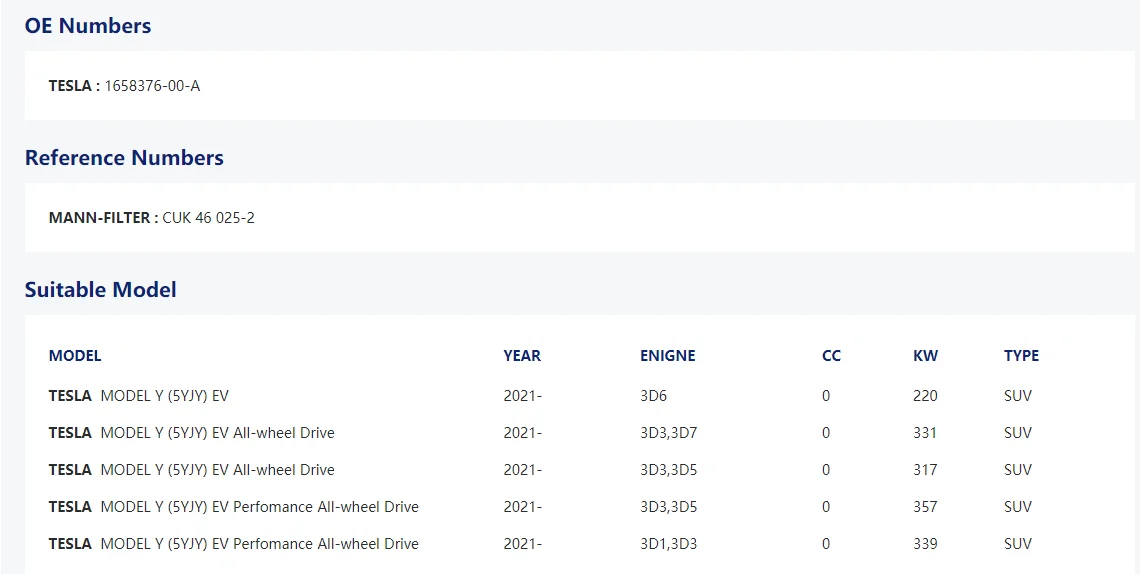1140x574 pixels.
Task: Click the OE Numbers heading
Action: coord(88,26)
